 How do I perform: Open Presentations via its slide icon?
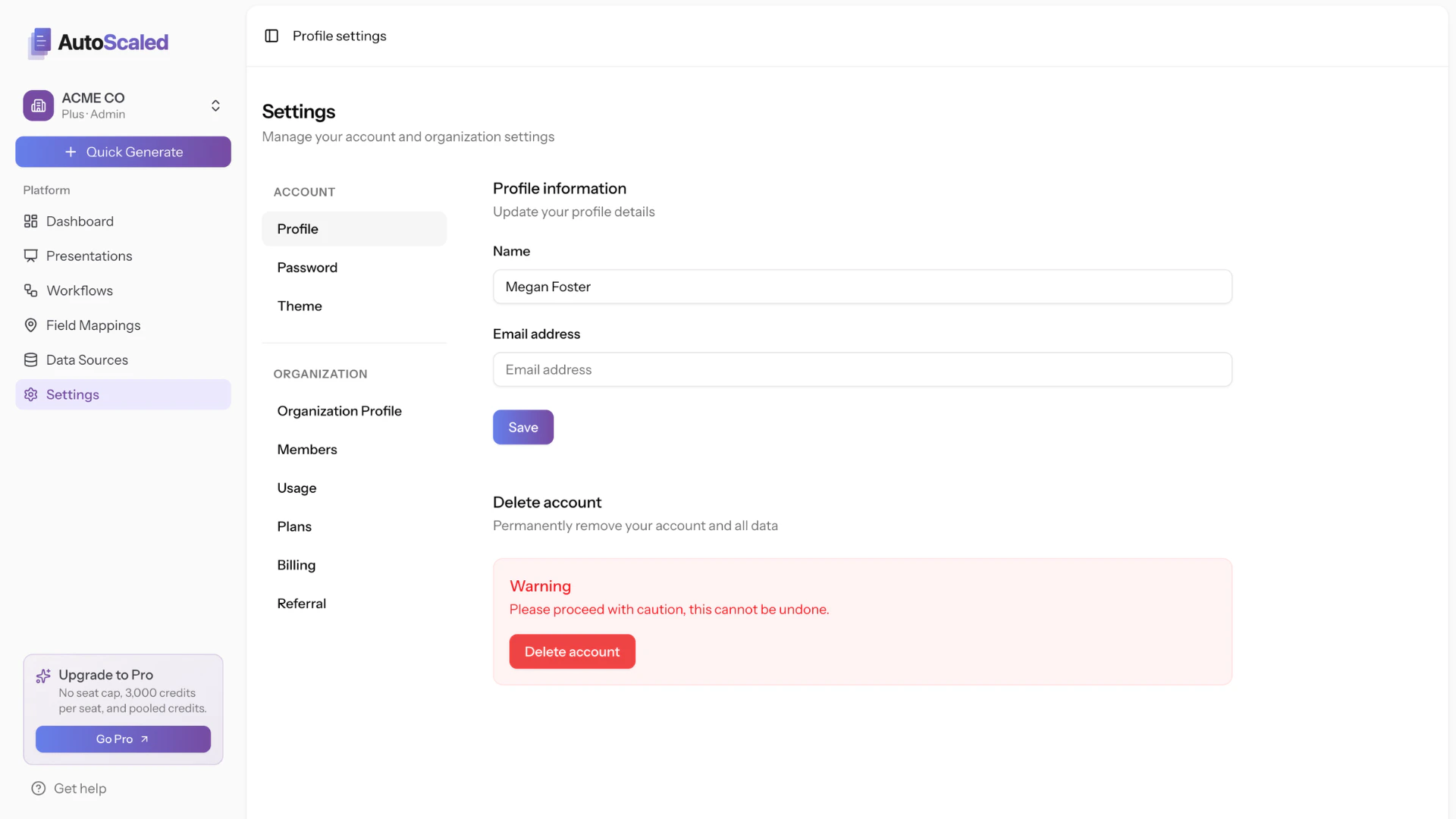click(30, 256)
